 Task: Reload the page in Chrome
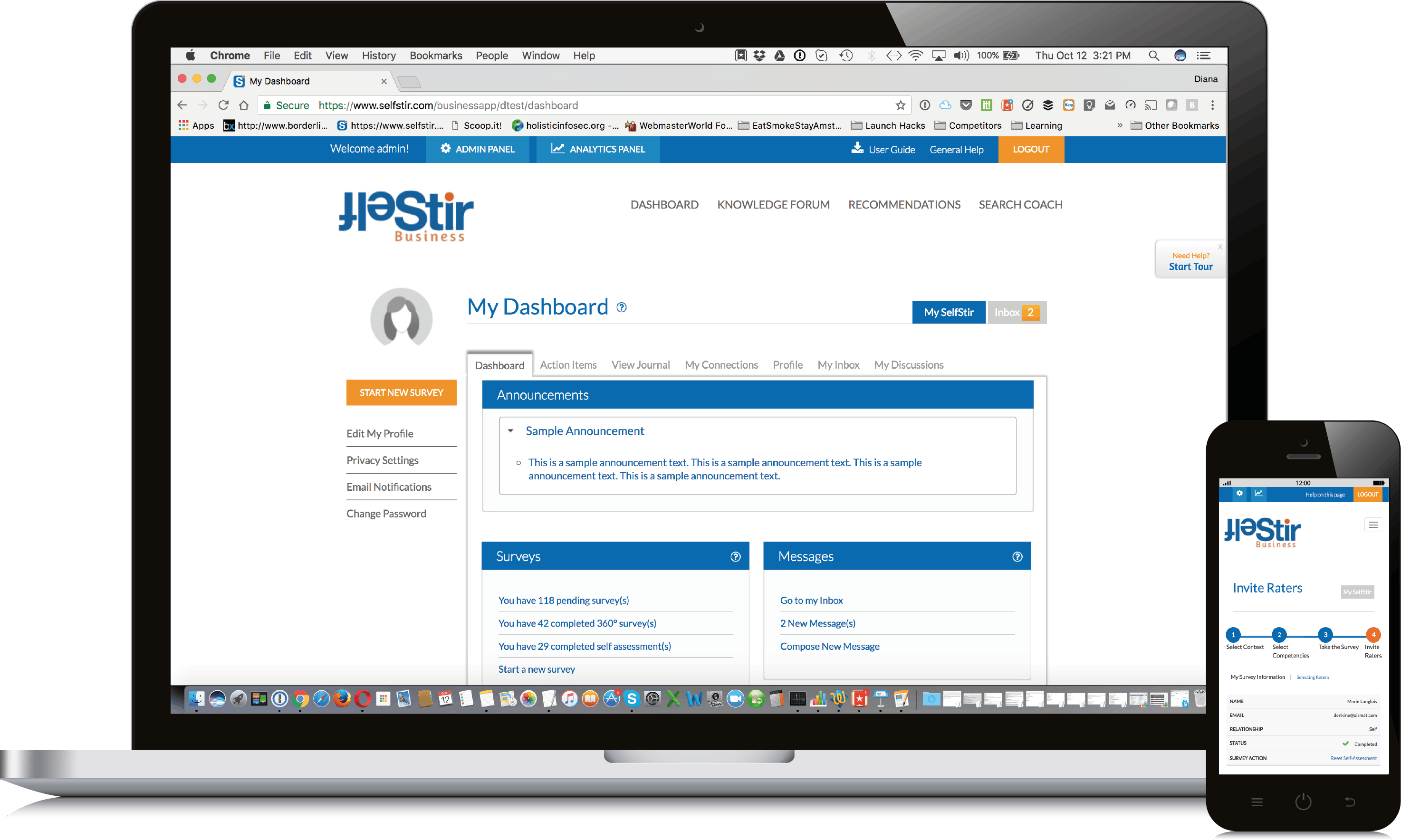tap(223, 105)
